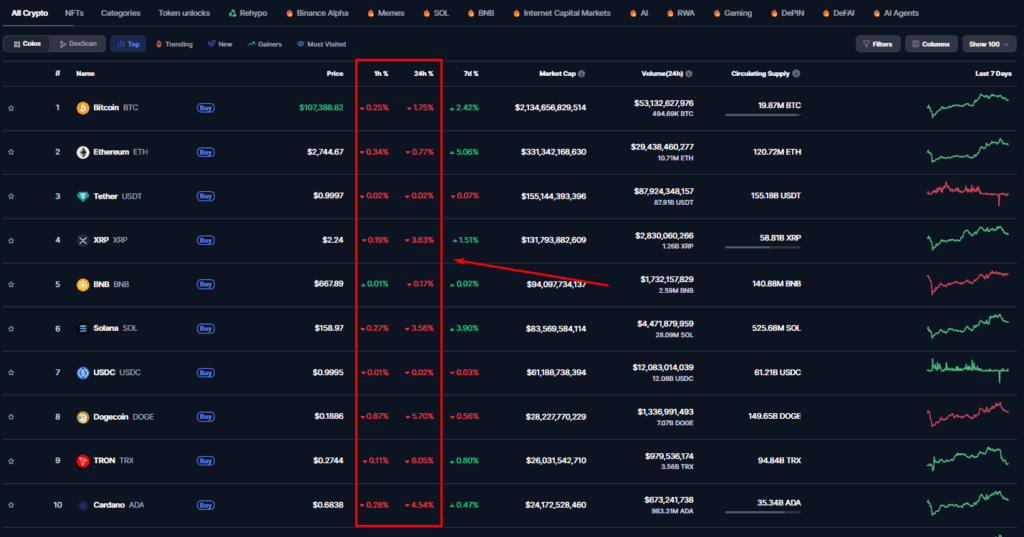Click the Ethereum coin logo

[x=83, y=152]
